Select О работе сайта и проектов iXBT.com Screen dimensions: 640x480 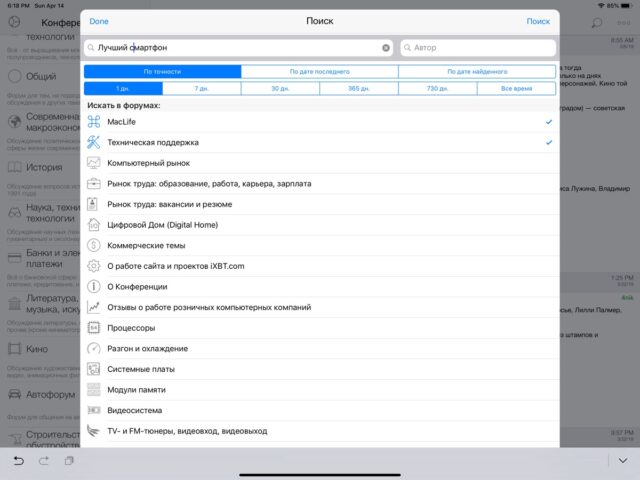coord(320,266)
